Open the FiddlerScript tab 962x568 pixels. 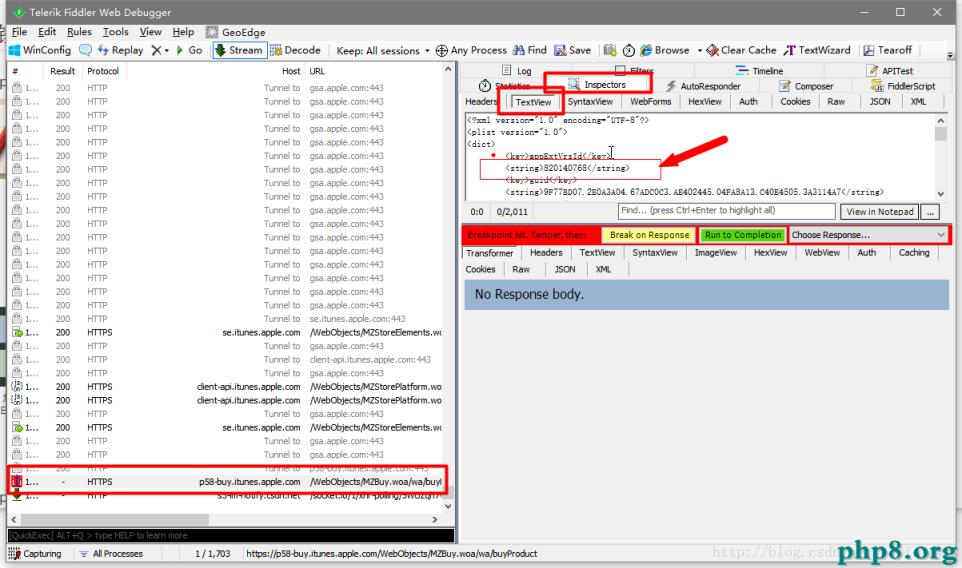[903, 86]
